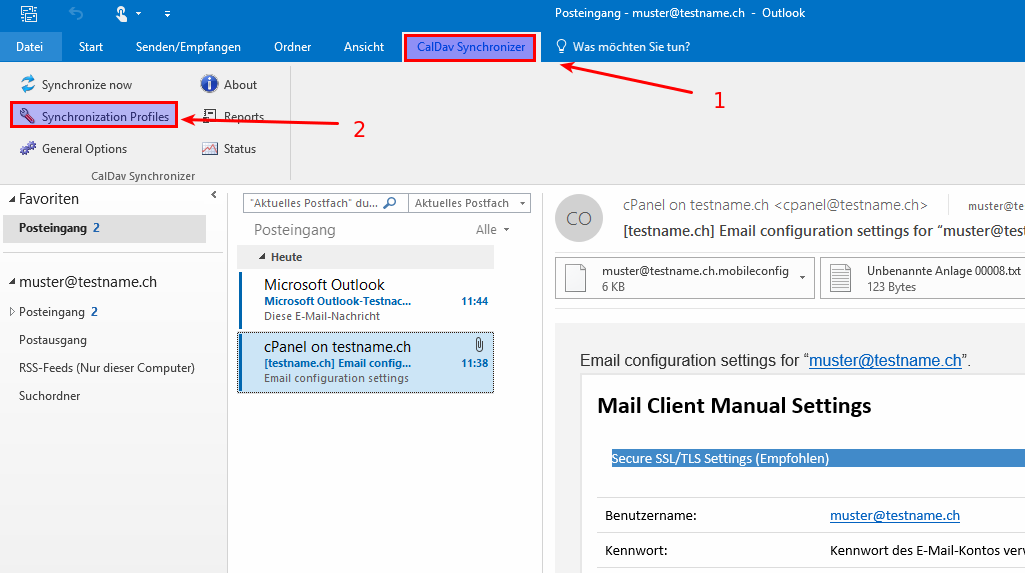
Task: Switch to the Ansicht tab
Action: [x=363, y=46]
